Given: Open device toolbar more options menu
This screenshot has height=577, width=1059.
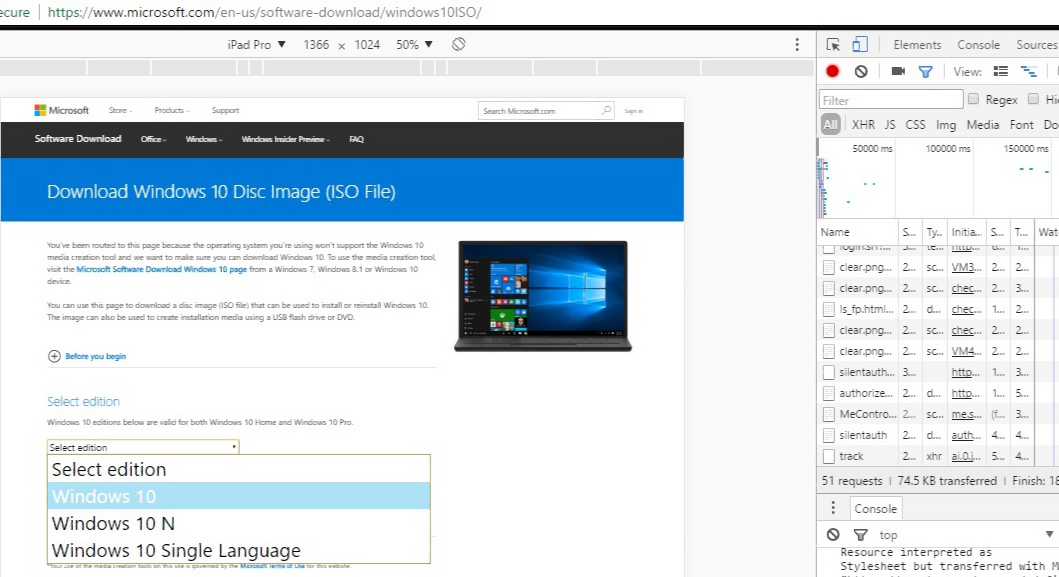Looking at the screenshot, I should (x=797, y=45).
